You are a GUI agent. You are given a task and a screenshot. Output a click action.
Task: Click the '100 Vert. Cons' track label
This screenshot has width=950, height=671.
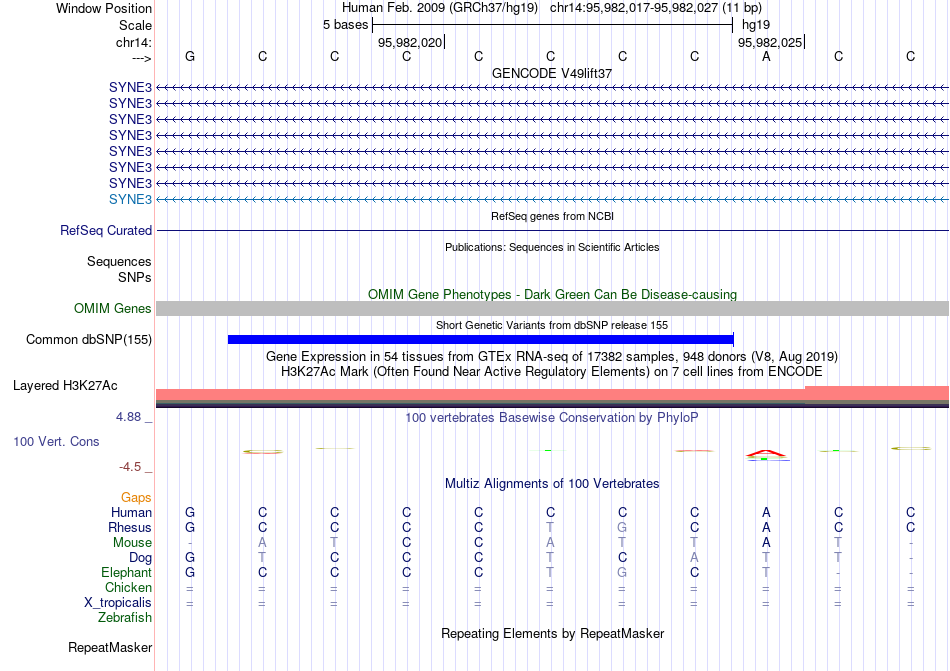tap(56, 441)
